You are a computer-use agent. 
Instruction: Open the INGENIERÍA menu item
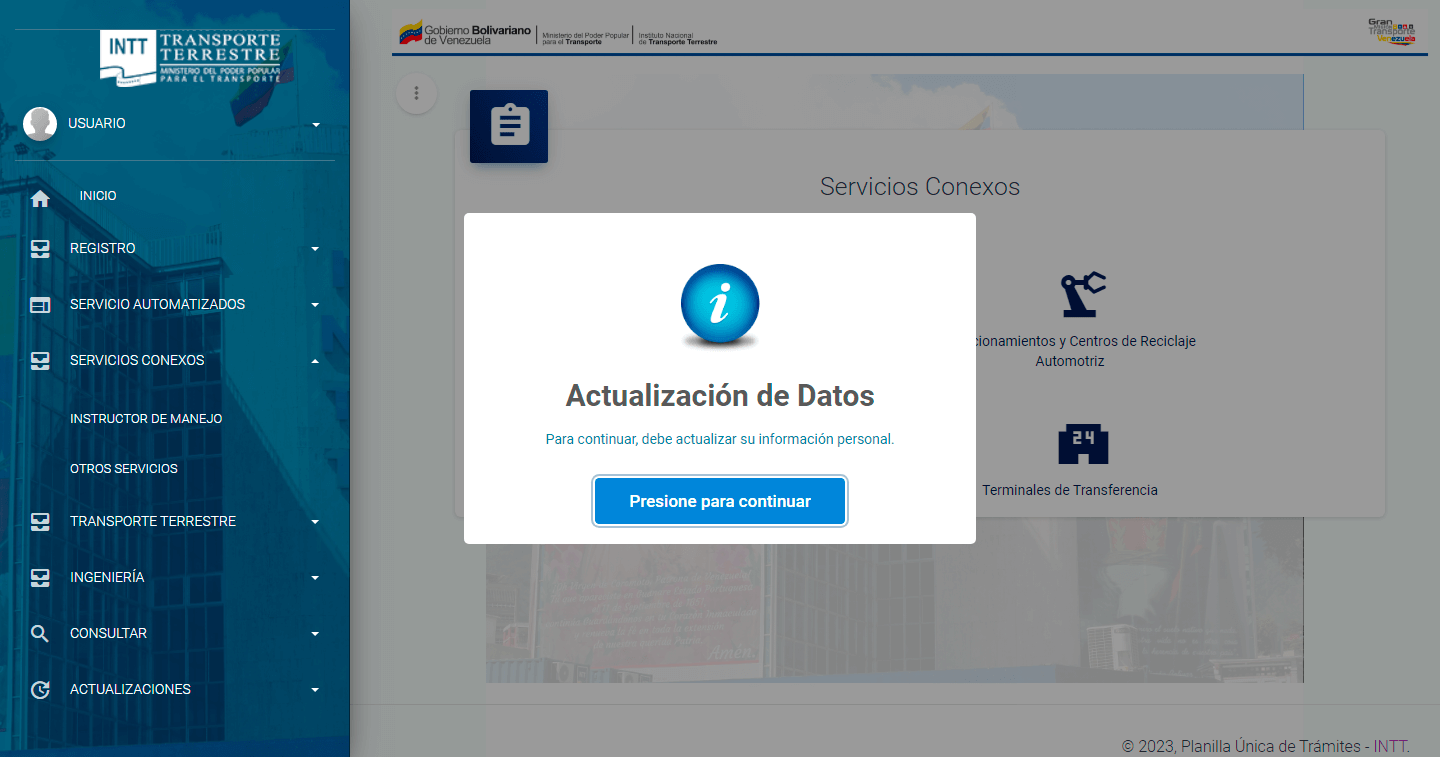(107, 577)
